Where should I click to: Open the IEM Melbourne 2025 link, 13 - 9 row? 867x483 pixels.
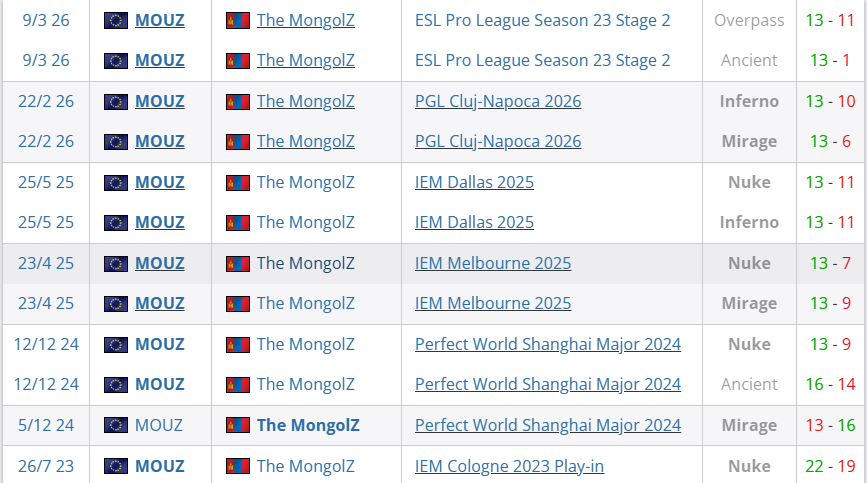pos(493,303)
